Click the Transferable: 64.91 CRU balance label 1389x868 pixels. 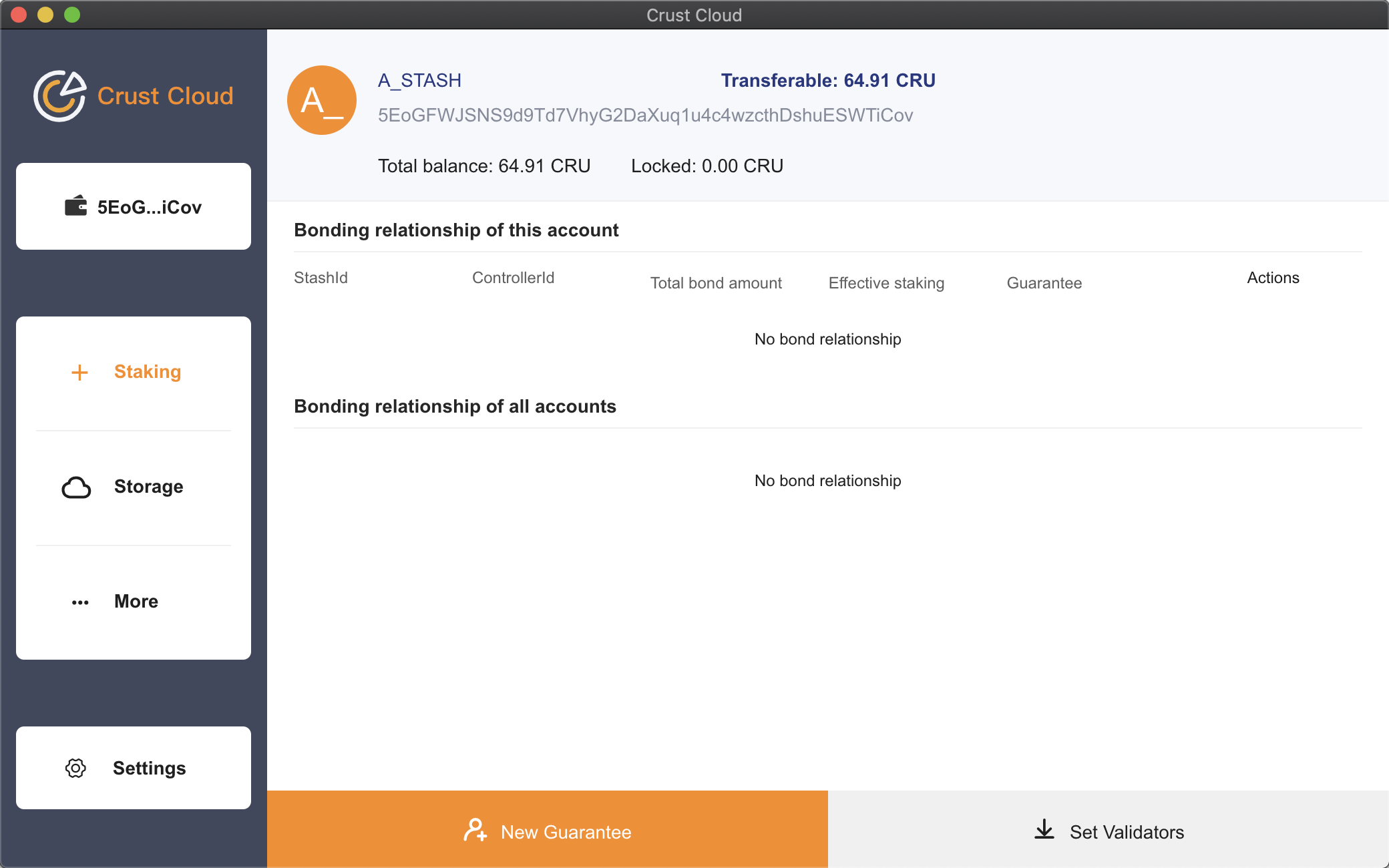click(828, 81)
